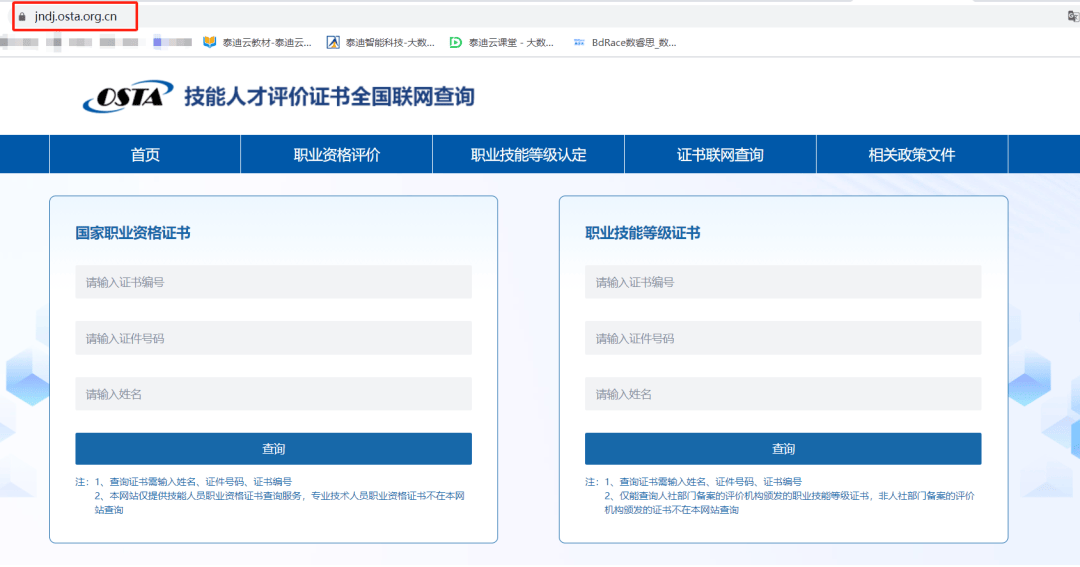Focus certificate number field under 职业技能等级证书

click(x=783, y=282)
